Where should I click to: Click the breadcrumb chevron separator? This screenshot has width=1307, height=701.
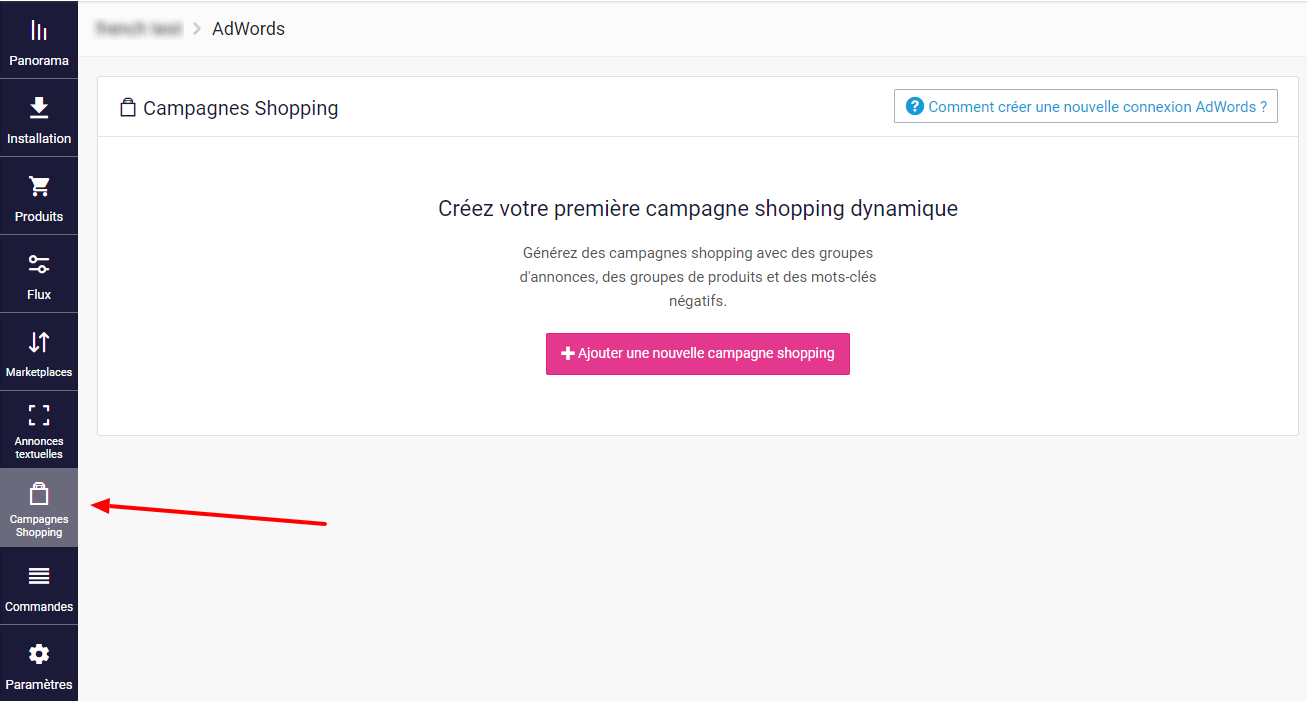click(x=197, y=29)
